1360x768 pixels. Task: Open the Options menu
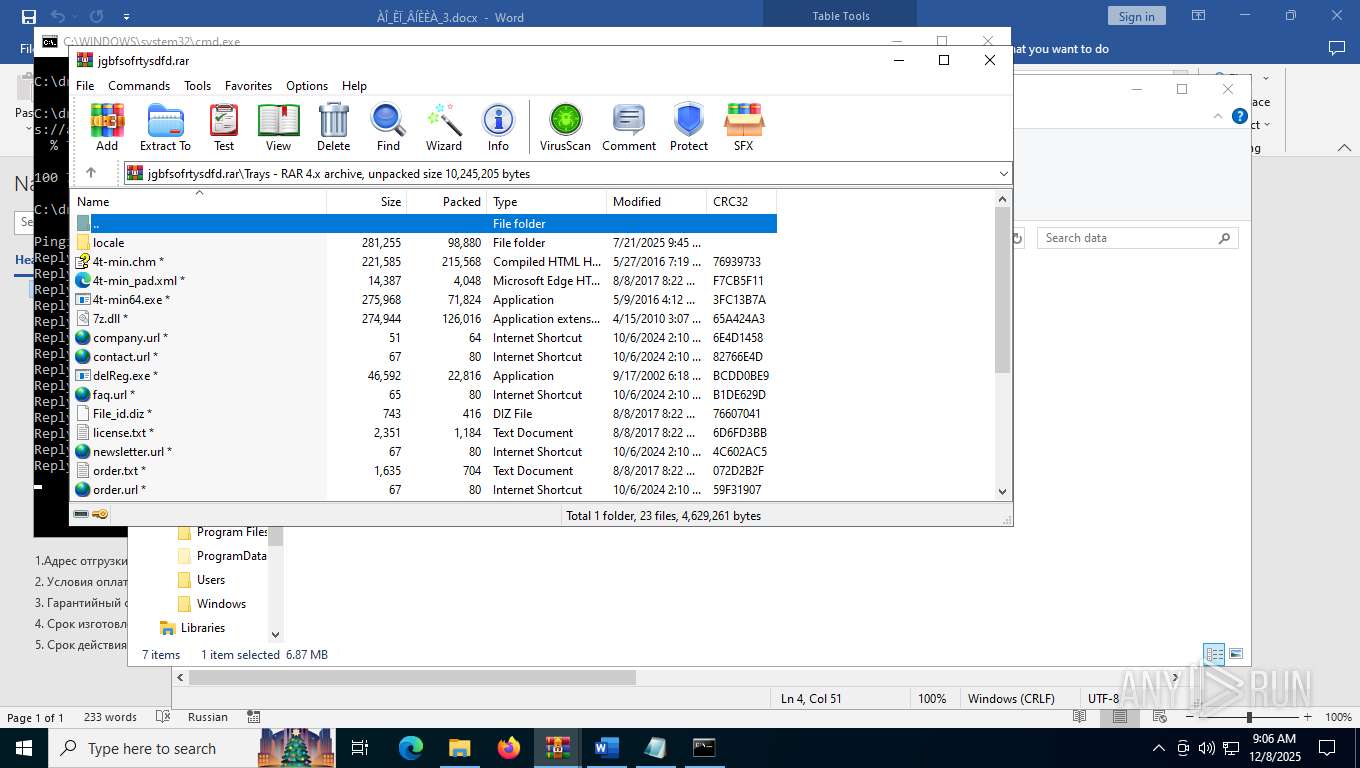307,86
